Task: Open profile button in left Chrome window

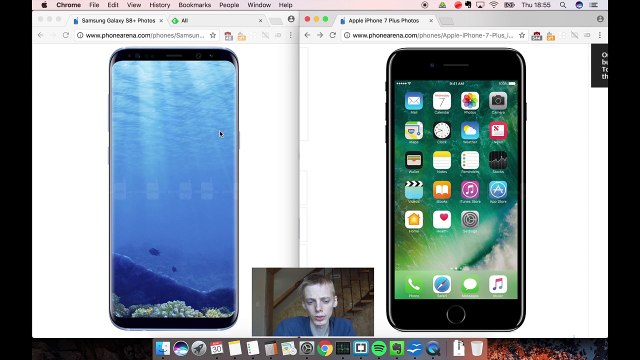Action: [x=291, y=19]
